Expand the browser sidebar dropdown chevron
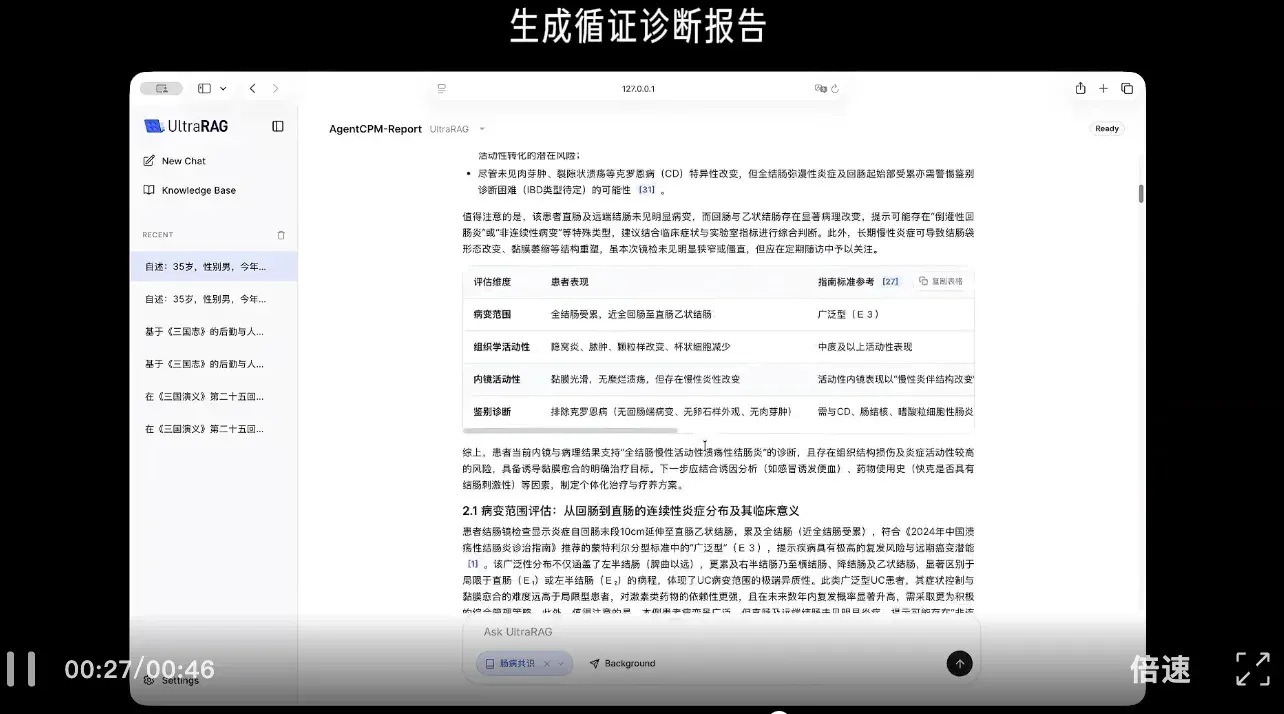The image size is (1284, 714). (223, 88)
